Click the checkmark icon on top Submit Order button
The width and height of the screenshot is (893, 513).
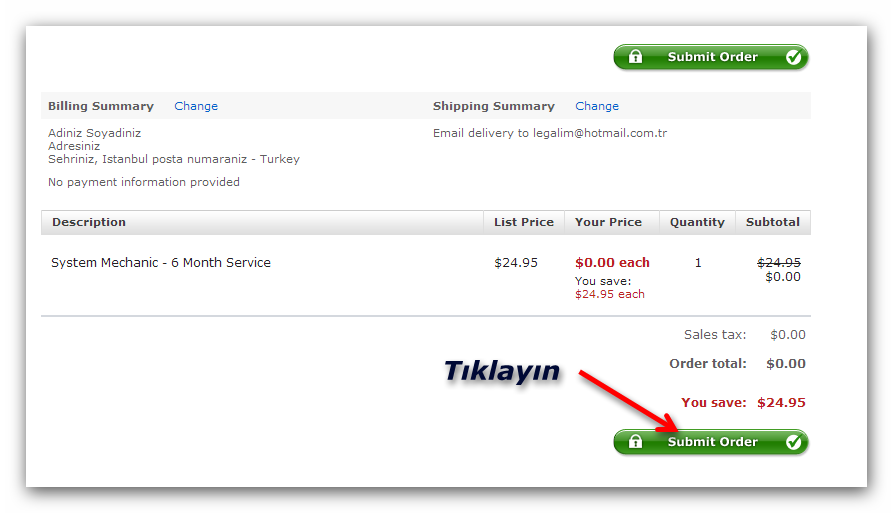794,57
